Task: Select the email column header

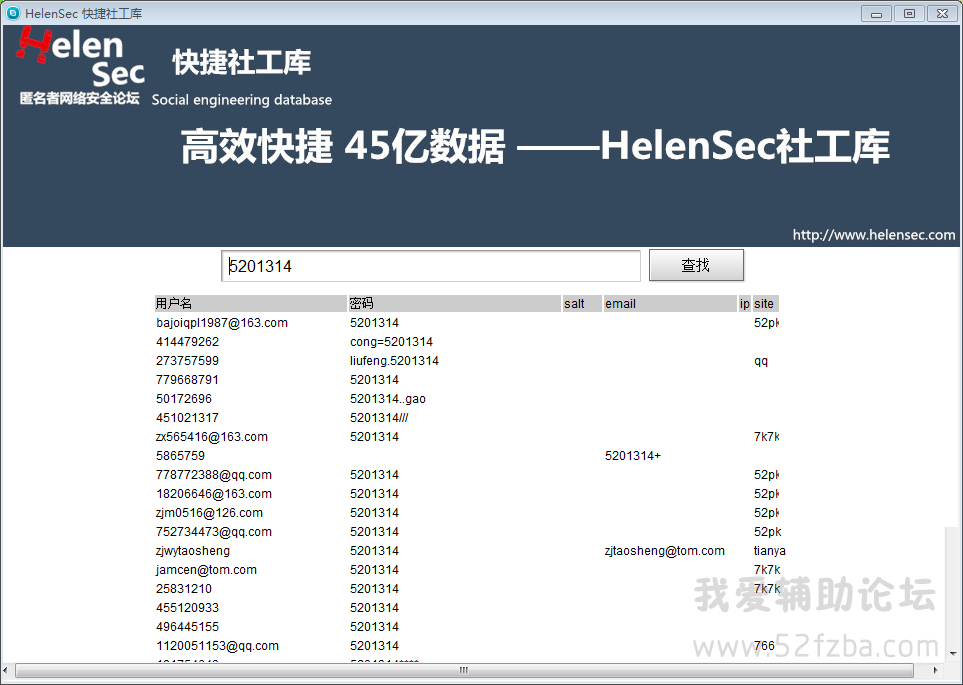Action: tap(670, 303)
